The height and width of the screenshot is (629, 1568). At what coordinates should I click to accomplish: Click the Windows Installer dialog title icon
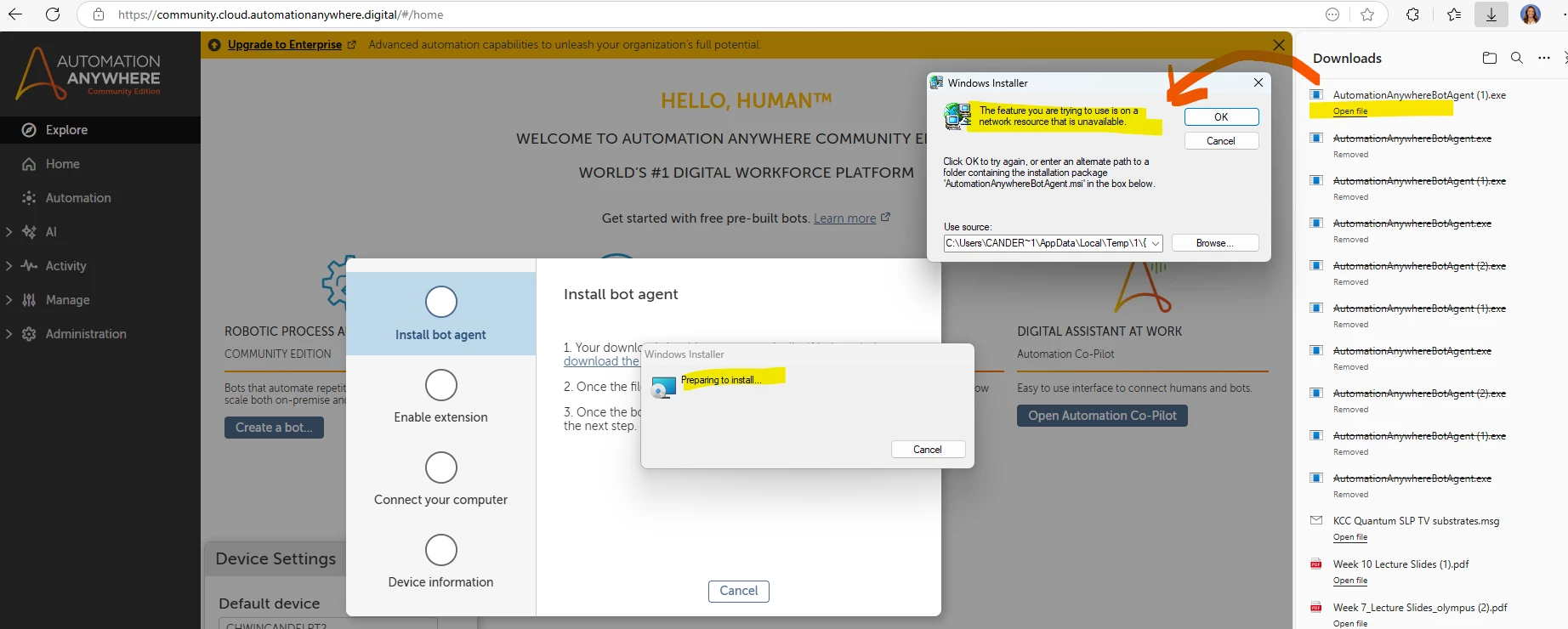click(936, 82)
